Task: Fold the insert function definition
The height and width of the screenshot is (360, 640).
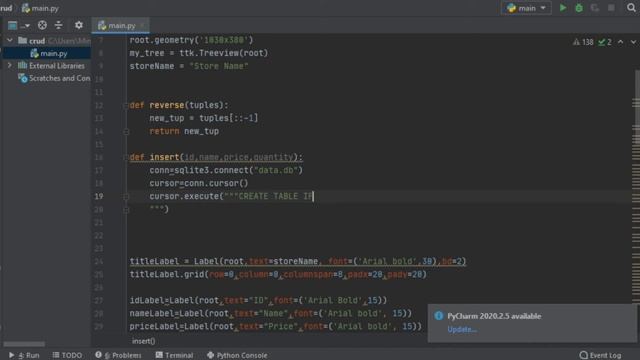Action: [126, 157]
